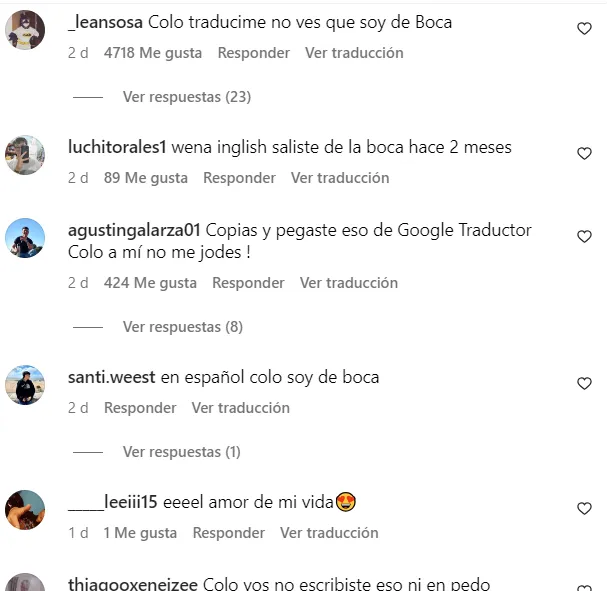Show the 8 replies to agustingalarza01
607x591 pixels.
[x=183, y=327]
